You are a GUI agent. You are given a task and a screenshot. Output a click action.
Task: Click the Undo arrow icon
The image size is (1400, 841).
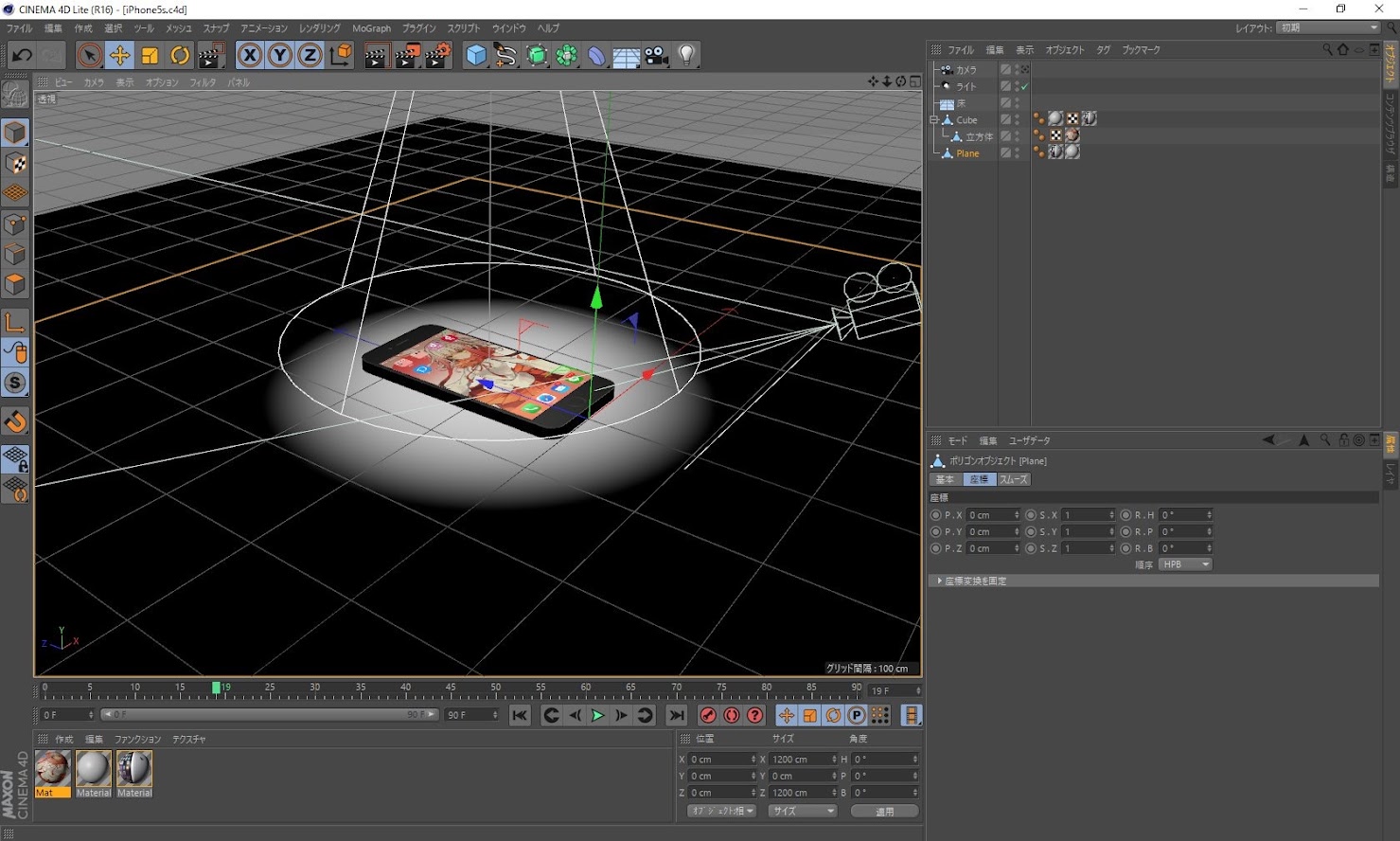pos(22,56)
